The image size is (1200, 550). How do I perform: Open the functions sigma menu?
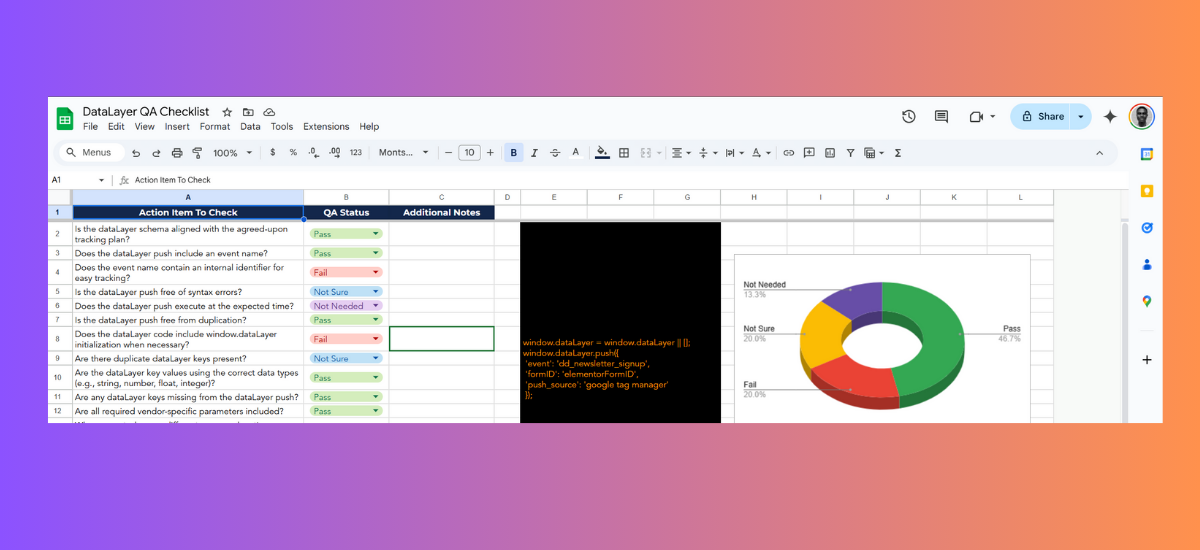click(897, 153)
